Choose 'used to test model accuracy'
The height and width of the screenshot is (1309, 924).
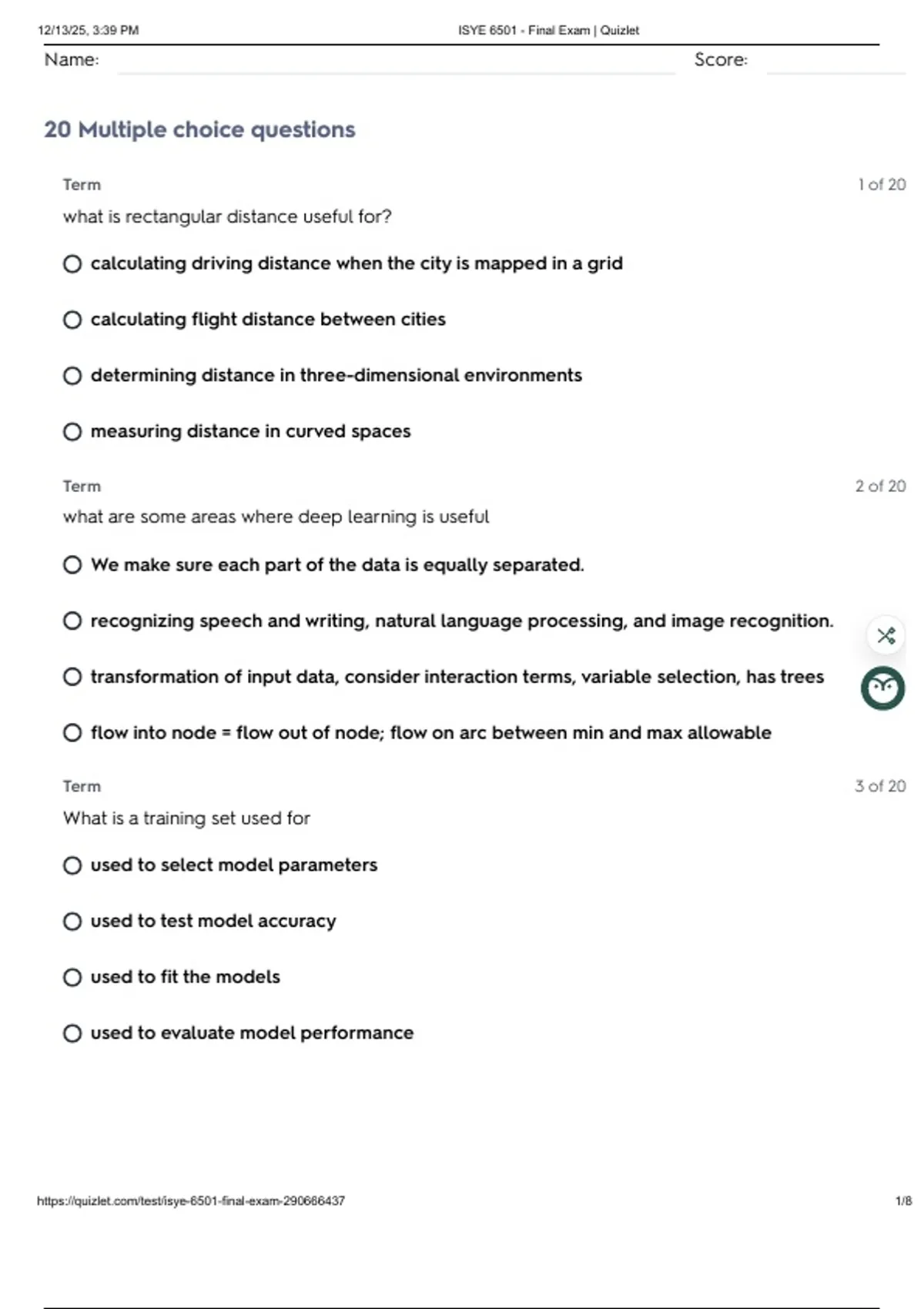(72, 922)
